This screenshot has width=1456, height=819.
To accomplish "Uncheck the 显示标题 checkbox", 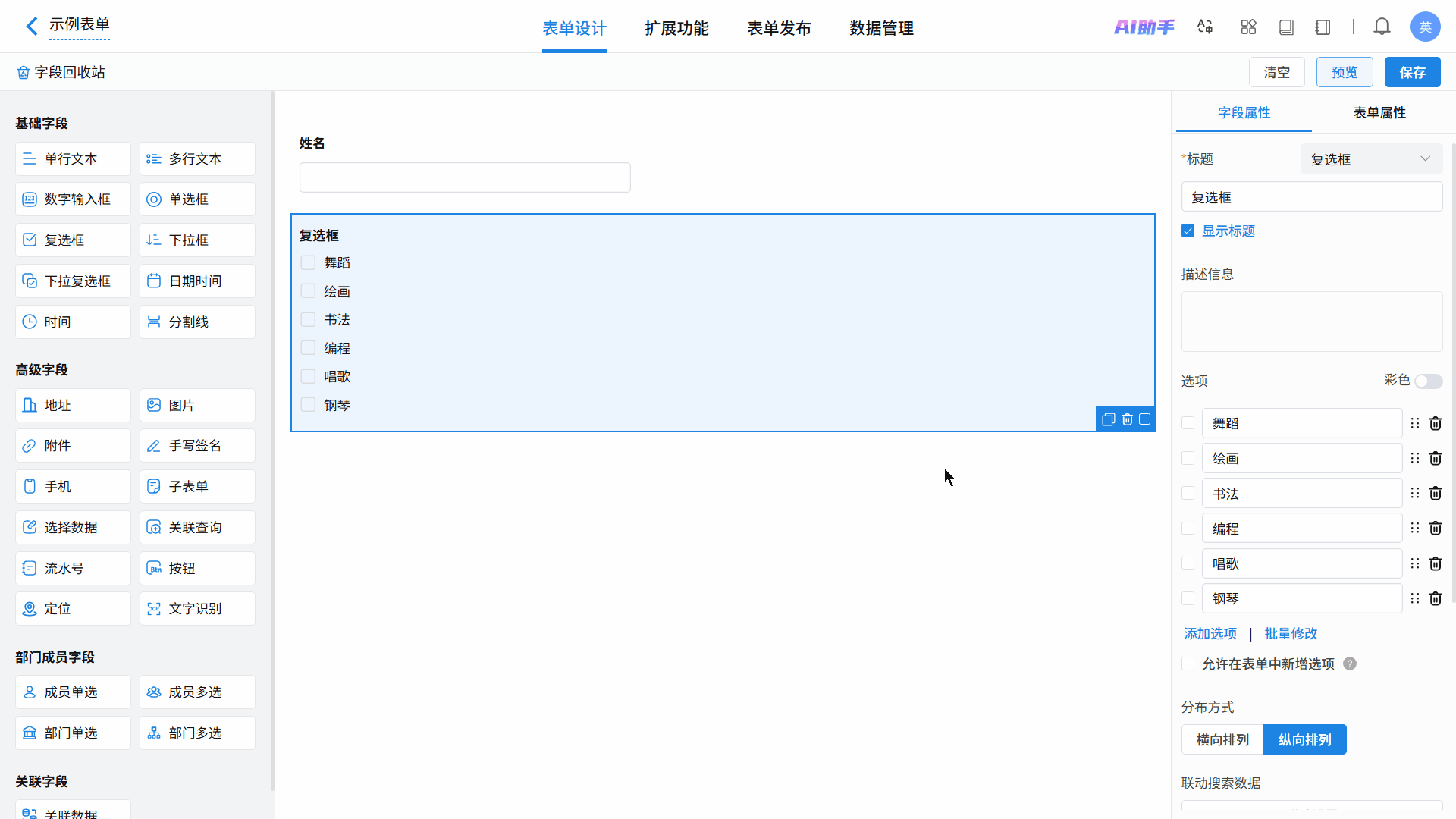I will pyautogui.click(x=1188, y=231).
